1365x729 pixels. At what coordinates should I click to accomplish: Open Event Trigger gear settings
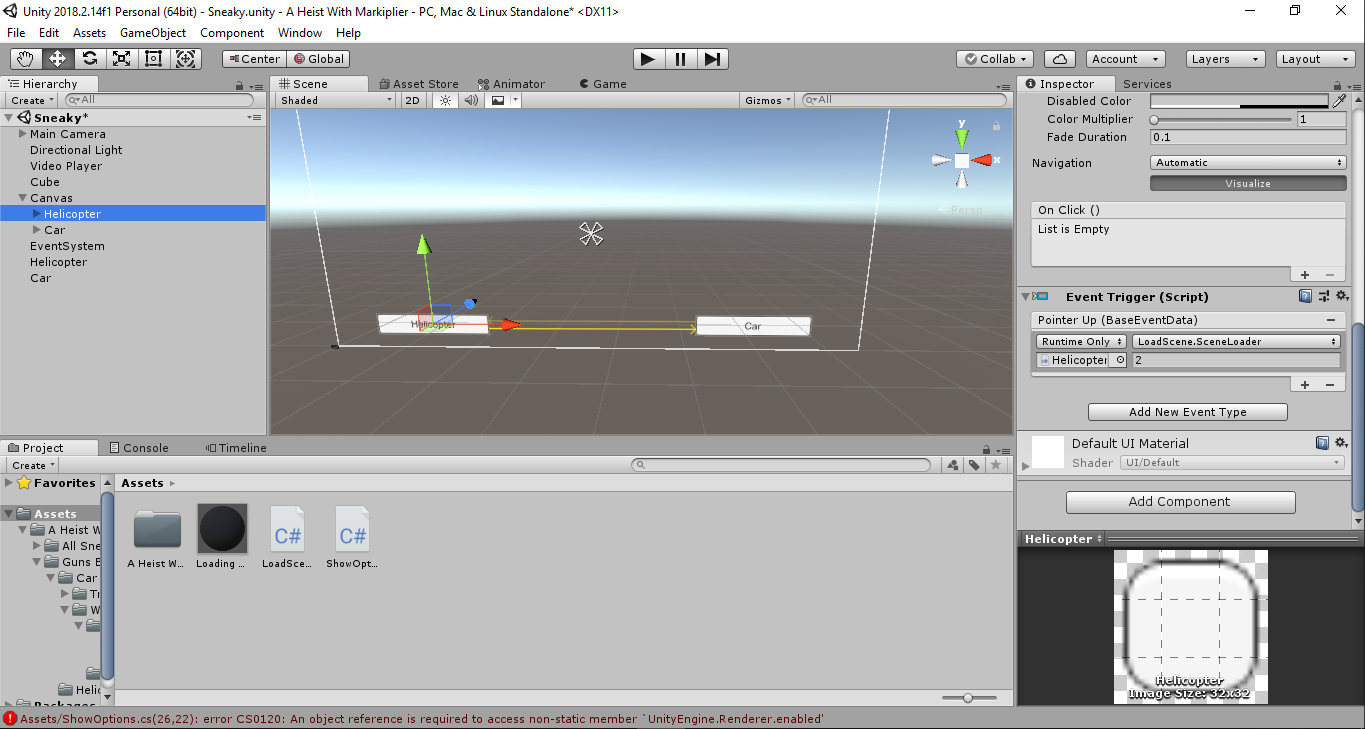point(1340,297)
